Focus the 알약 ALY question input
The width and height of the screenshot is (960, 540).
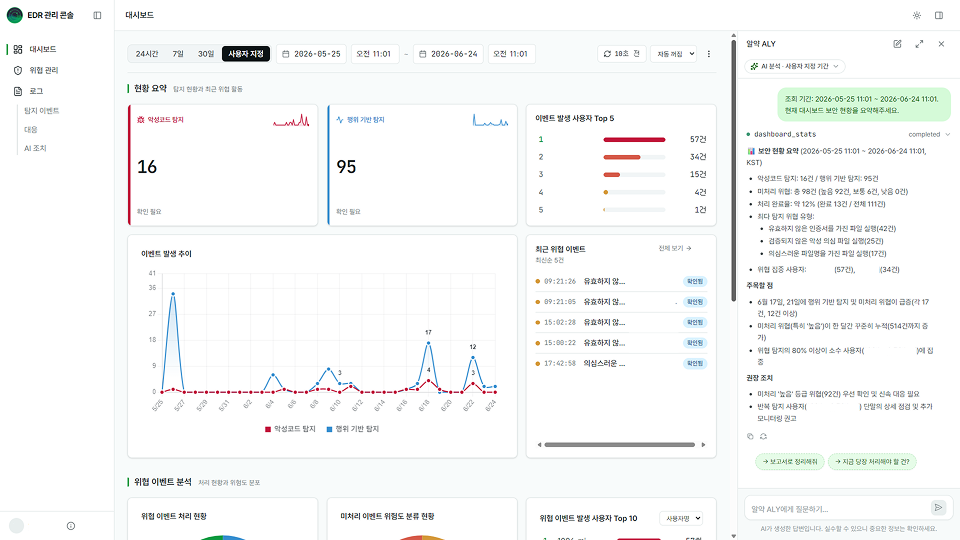836,508
